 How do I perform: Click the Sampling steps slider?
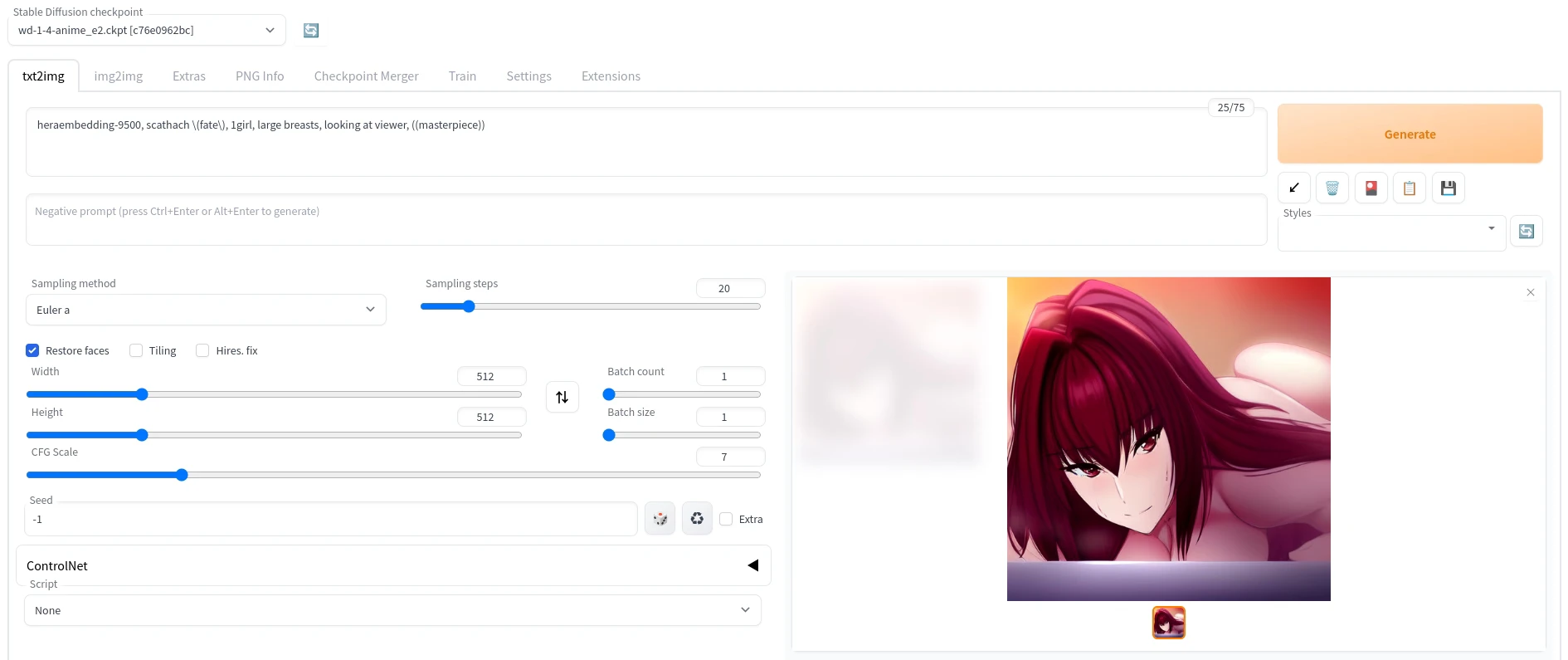(591, 306)
